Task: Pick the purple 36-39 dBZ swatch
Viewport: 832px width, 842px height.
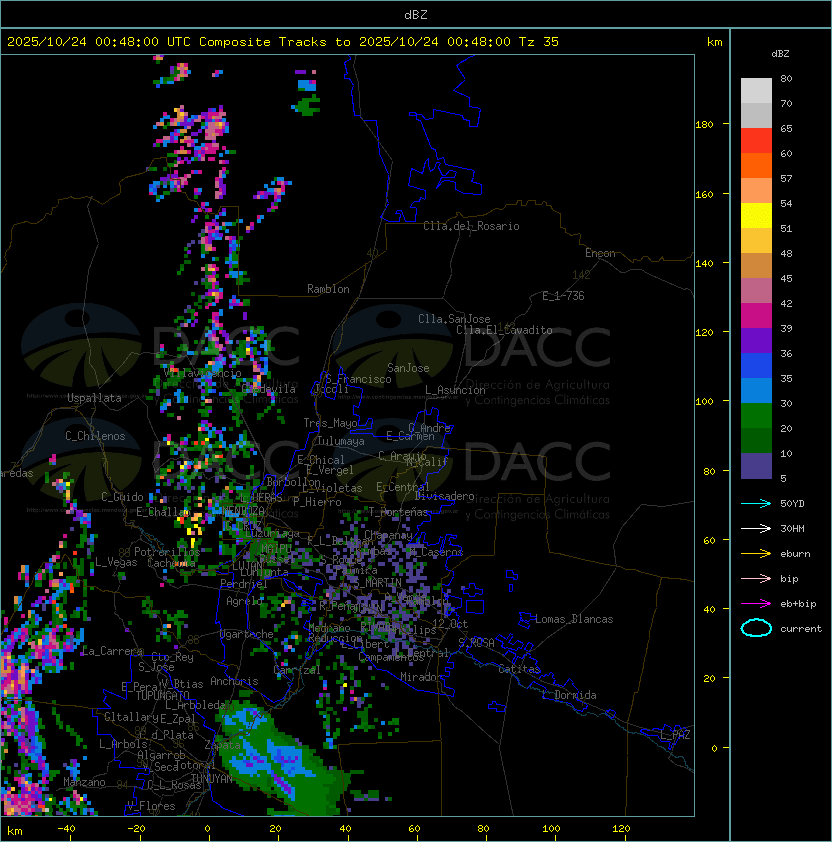Action: coord(756,341)
